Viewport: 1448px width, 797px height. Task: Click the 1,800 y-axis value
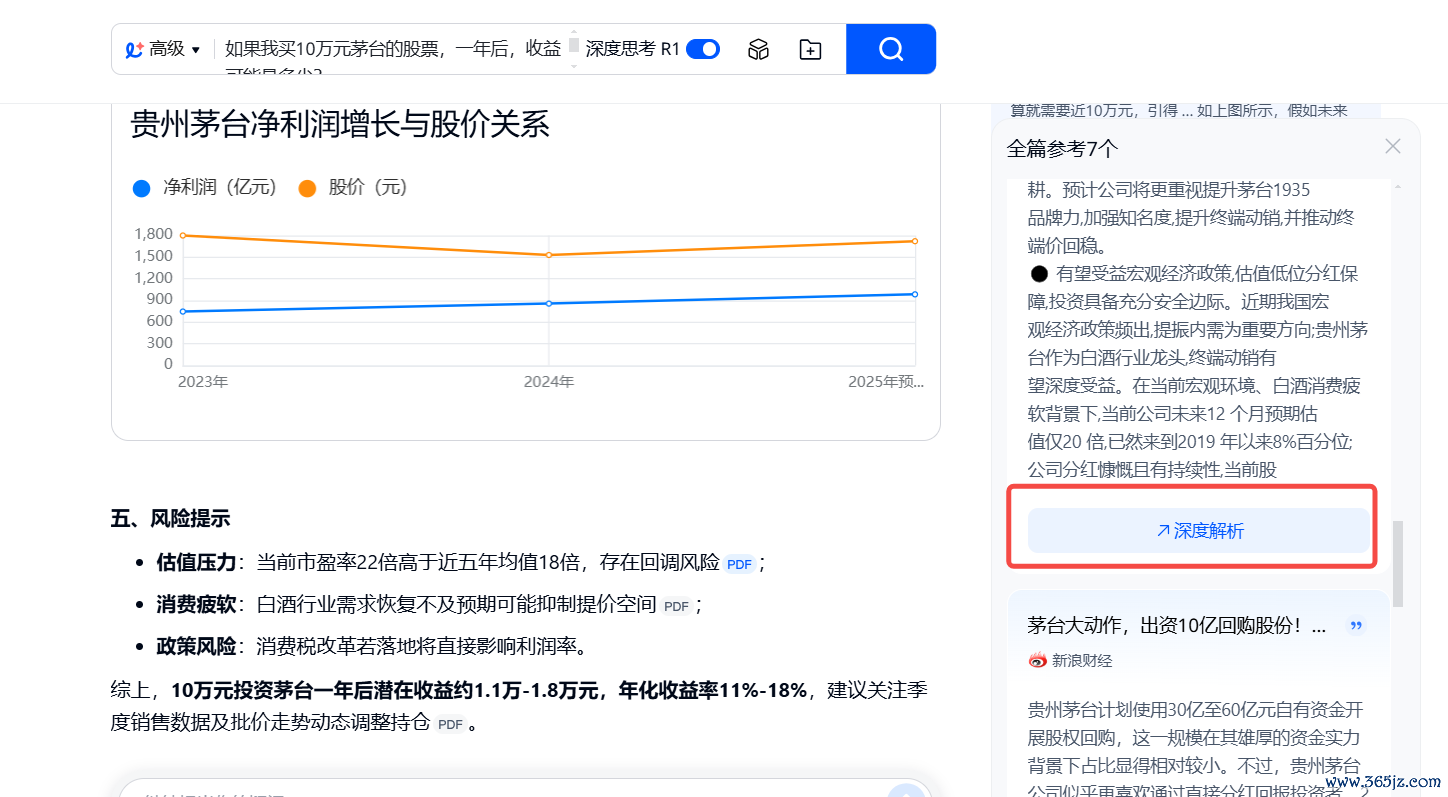coord(153,234)
